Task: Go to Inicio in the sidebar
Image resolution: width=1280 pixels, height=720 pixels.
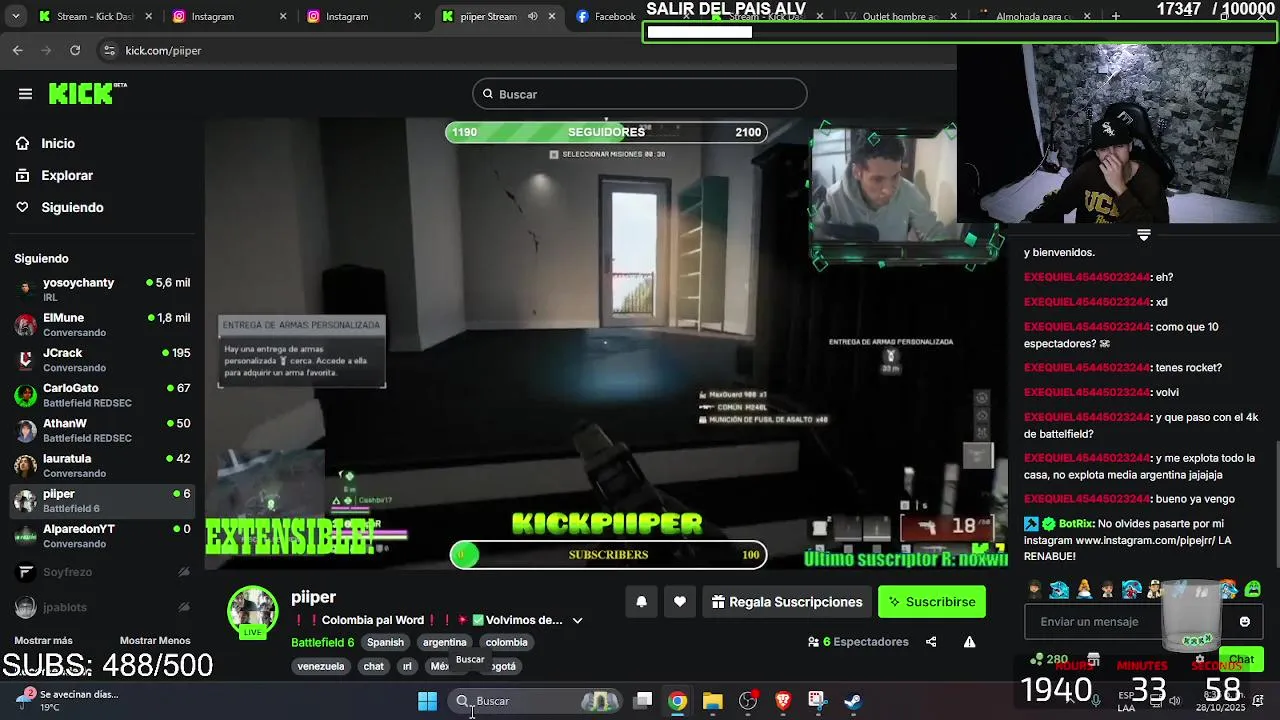Action: click(x=58, y=143)
